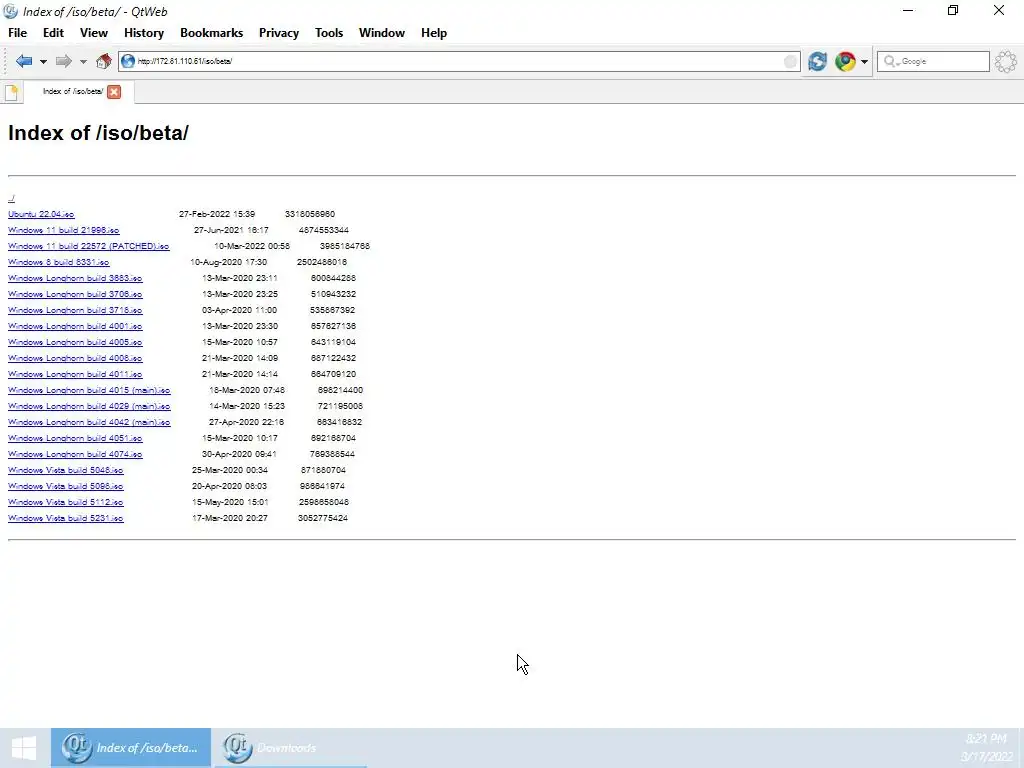Click the stop loading circle in address bar
This screenshot has width=1024, height=768.
point(790,61)
